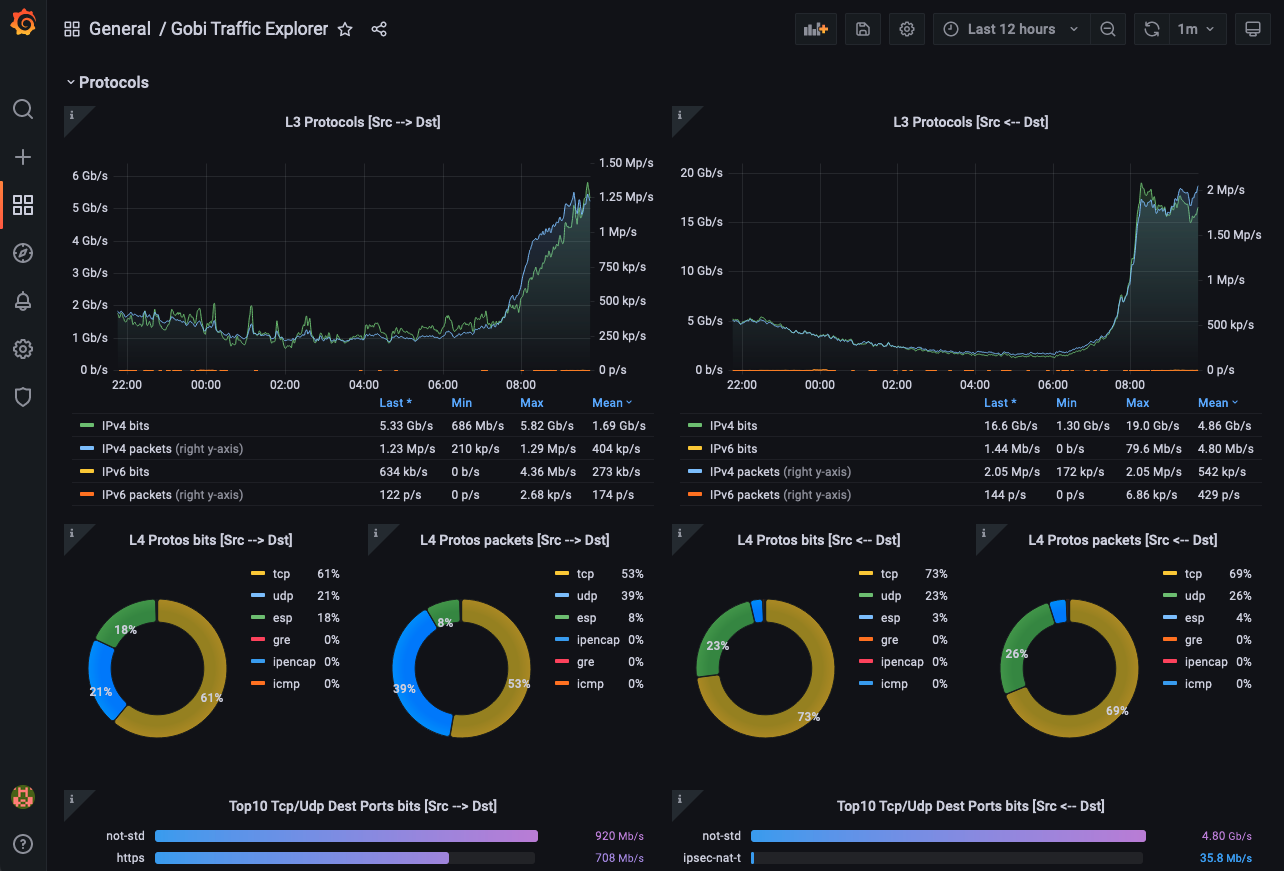Open the Help question mark icon

pyautogui.click(x=23, y=844)
